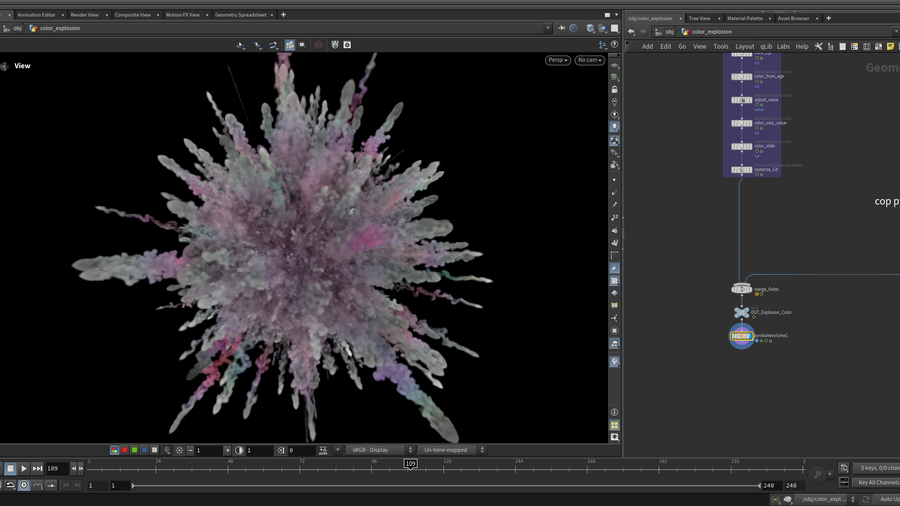Toggle the green channel display button

[134, 450]
